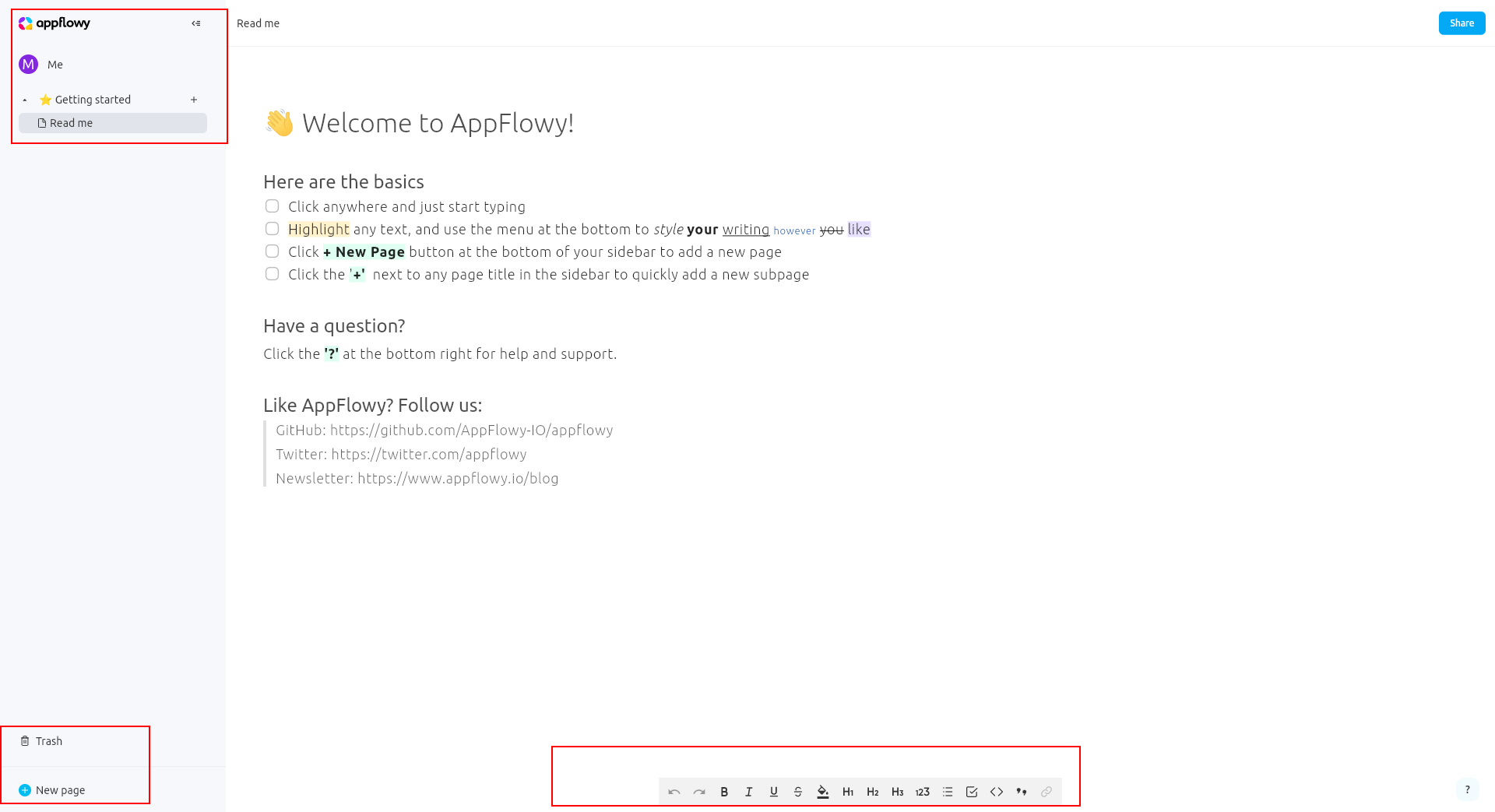Image resolution: width=1495 pixels, height=812 pixels.
Task: Click the Share button
Action: [1461, 23]
